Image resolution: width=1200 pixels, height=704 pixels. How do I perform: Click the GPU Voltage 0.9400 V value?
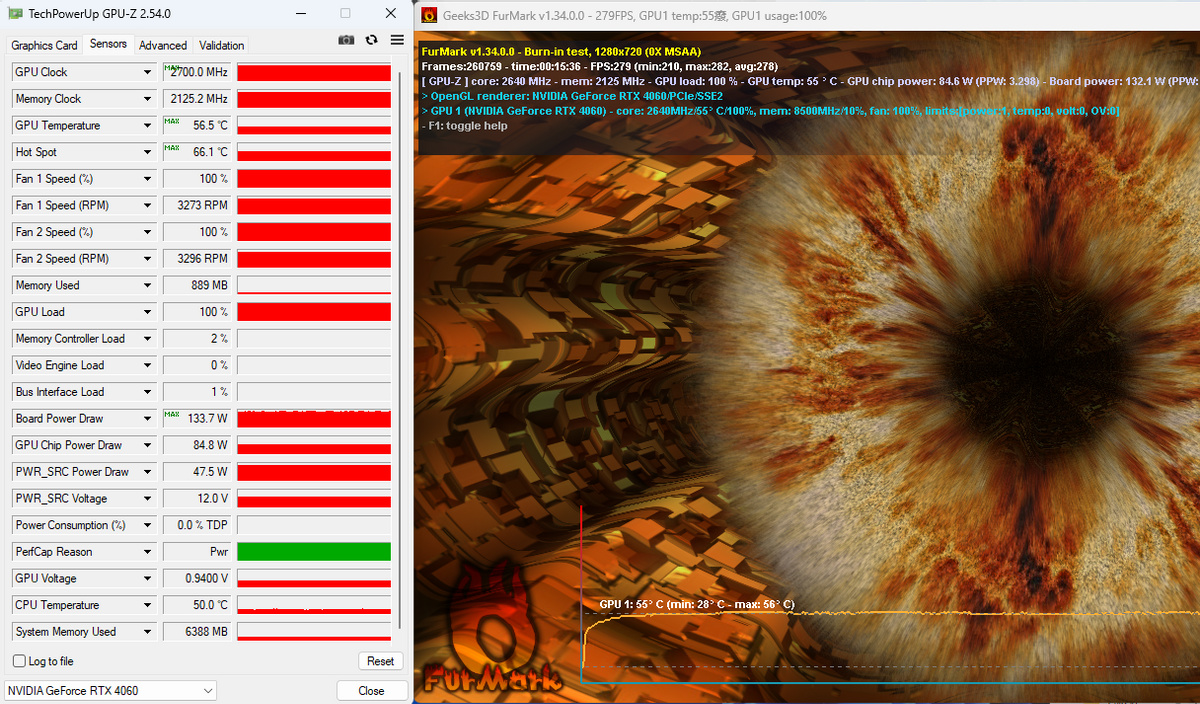pyautogui.click(x=197, y=579)
